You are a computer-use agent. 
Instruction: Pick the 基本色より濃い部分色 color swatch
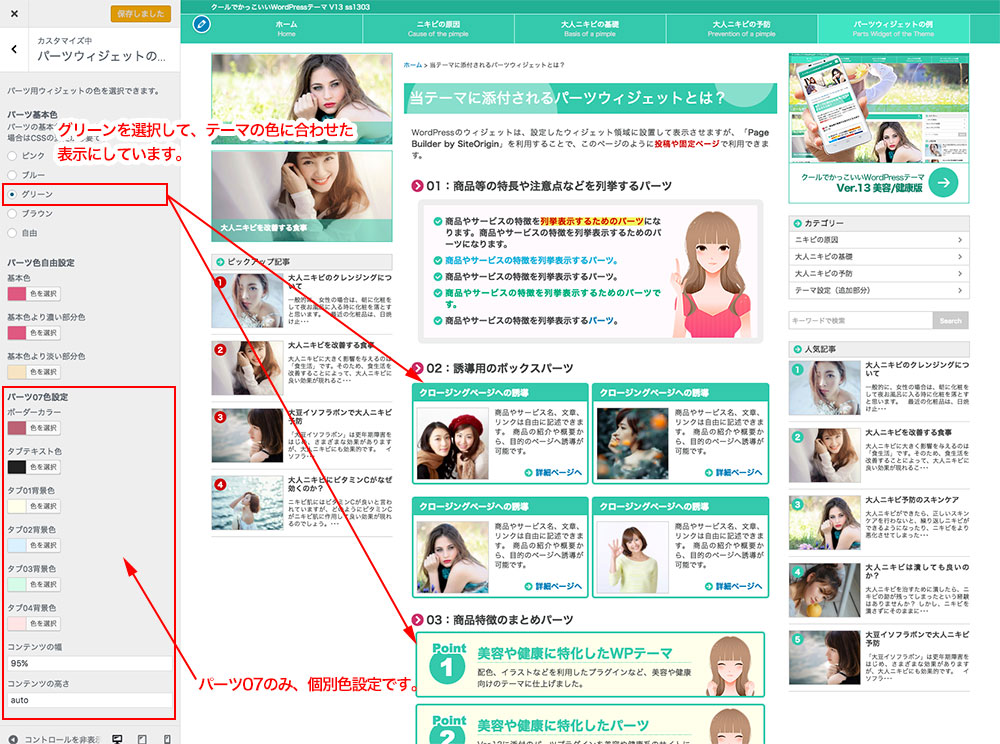[17, 332]
